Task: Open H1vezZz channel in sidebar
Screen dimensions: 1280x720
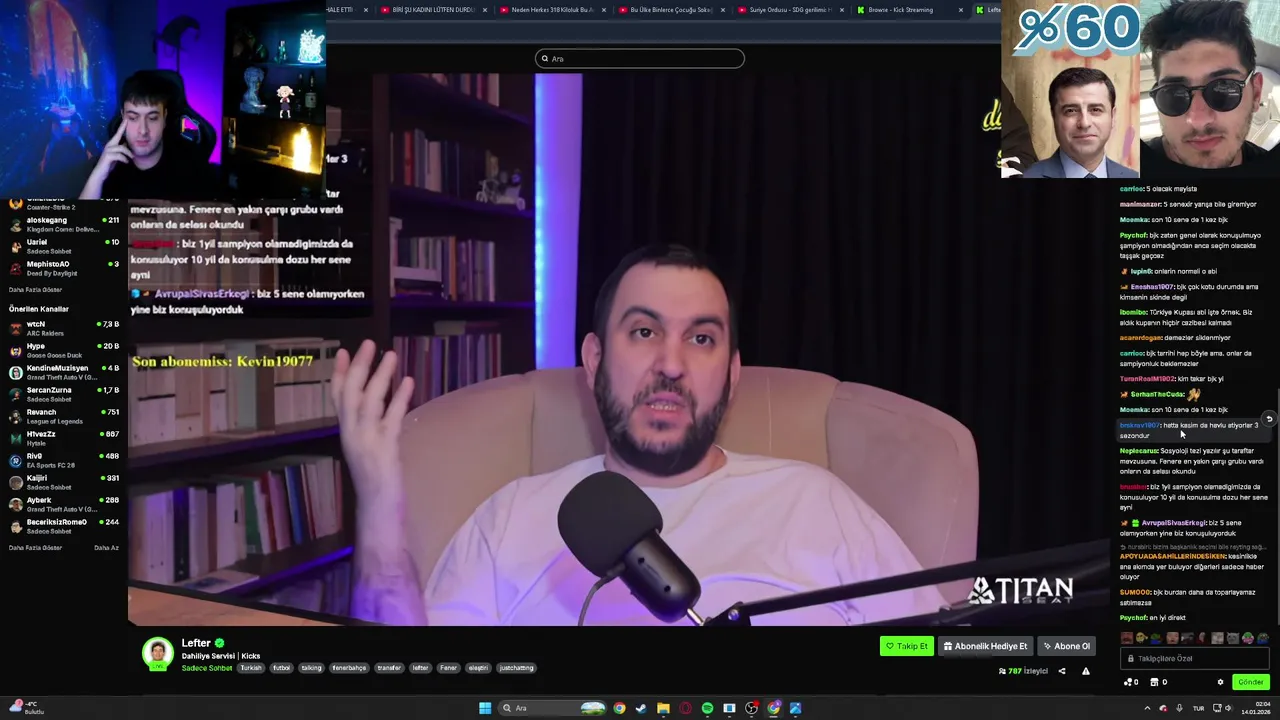Action: click(x=64, y=438)
